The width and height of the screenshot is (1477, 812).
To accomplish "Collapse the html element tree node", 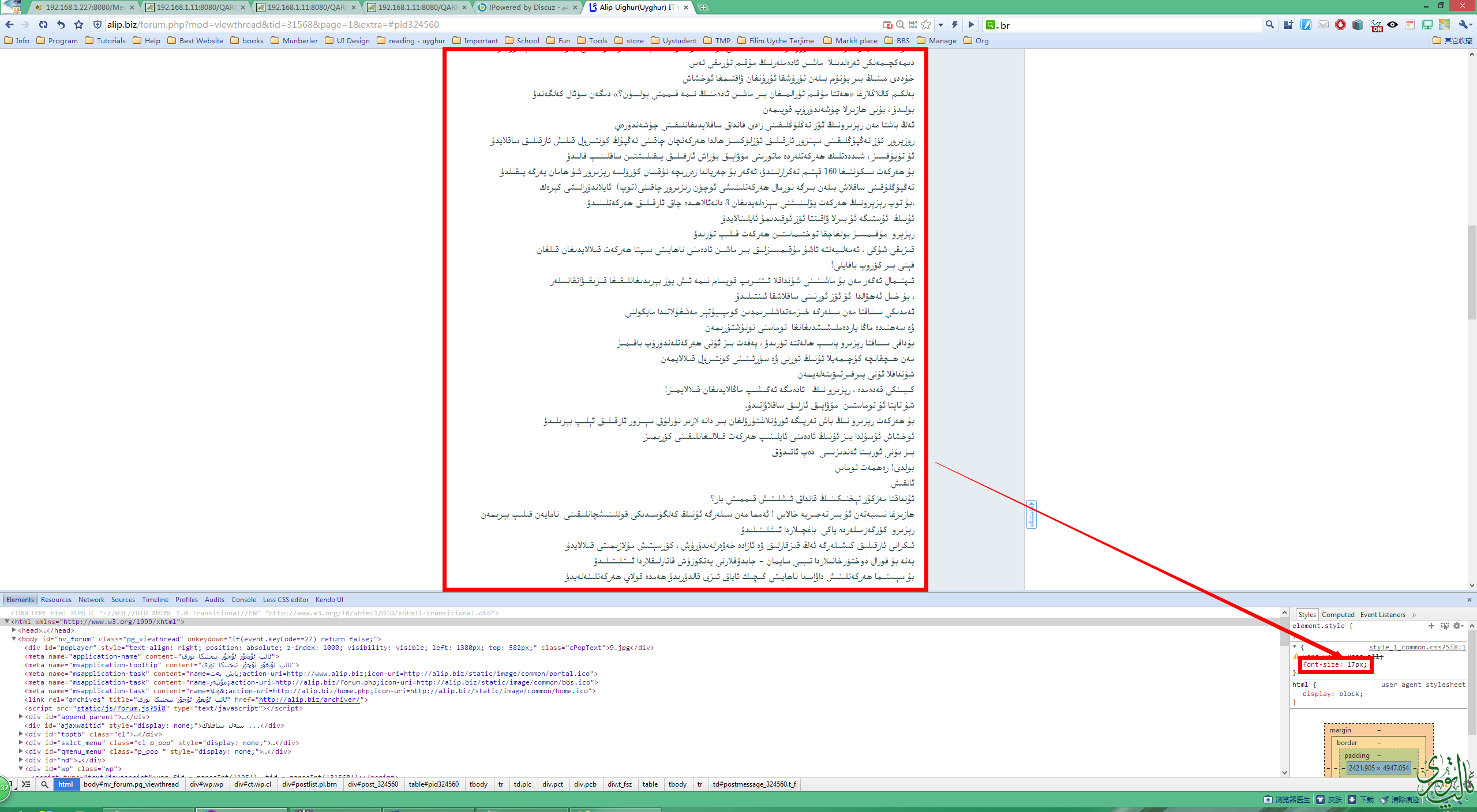I will point(7,622).
